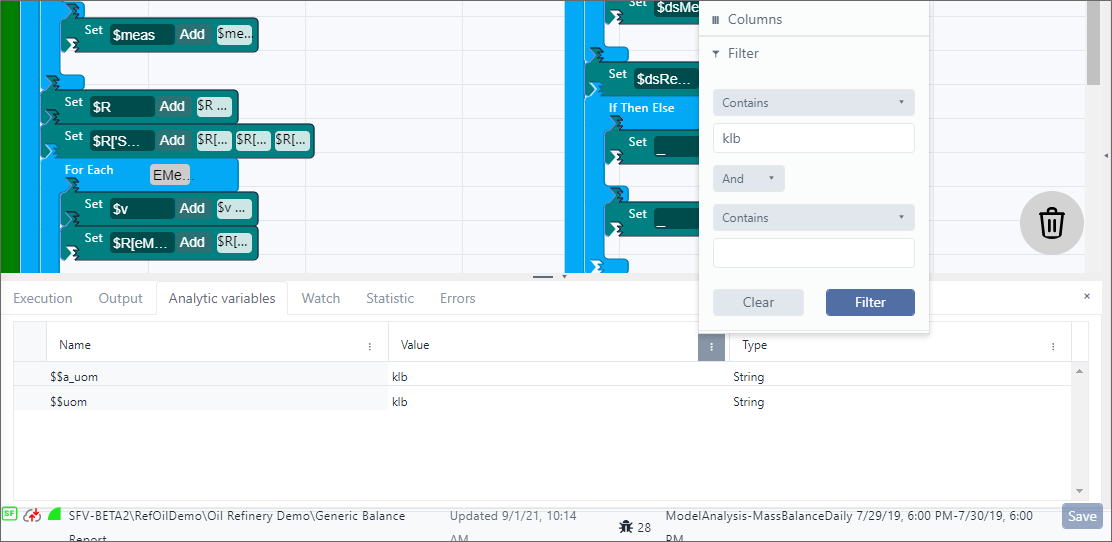Image resolution: width=1112 pixels, height=542 pixels.
Task: Click the Clear filter button
Action: point(758,303)
